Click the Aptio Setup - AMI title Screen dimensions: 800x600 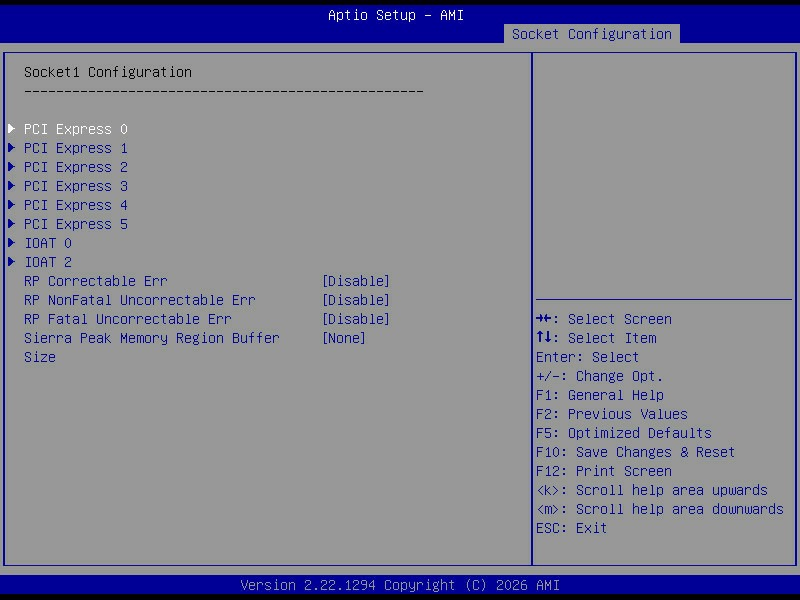pos(396,15)
